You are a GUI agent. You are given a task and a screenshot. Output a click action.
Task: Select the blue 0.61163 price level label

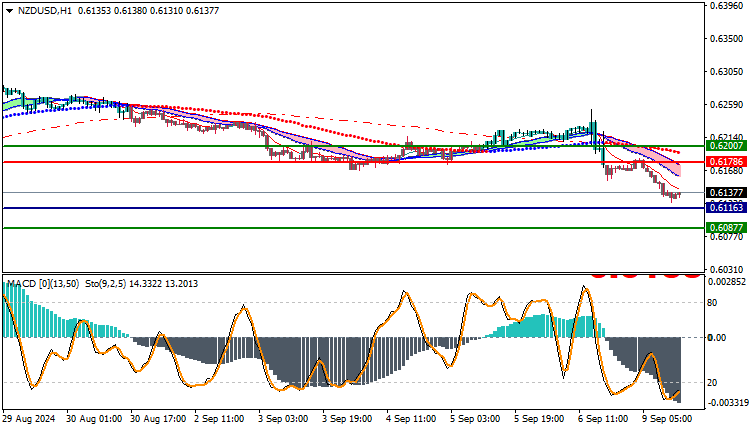727,208
